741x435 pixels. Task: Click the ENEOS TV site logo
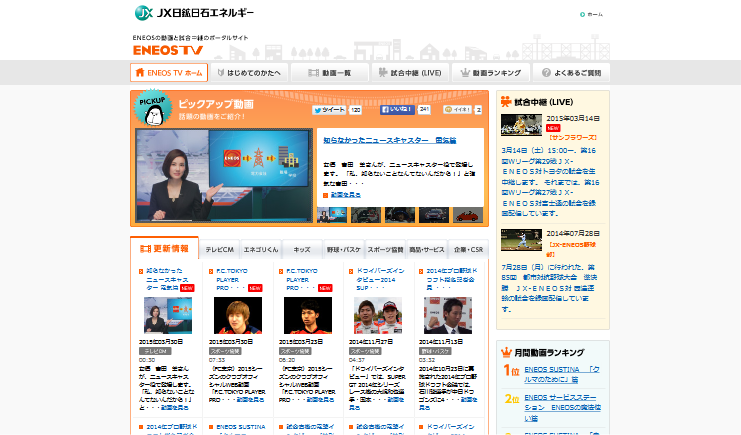point(168,50)
